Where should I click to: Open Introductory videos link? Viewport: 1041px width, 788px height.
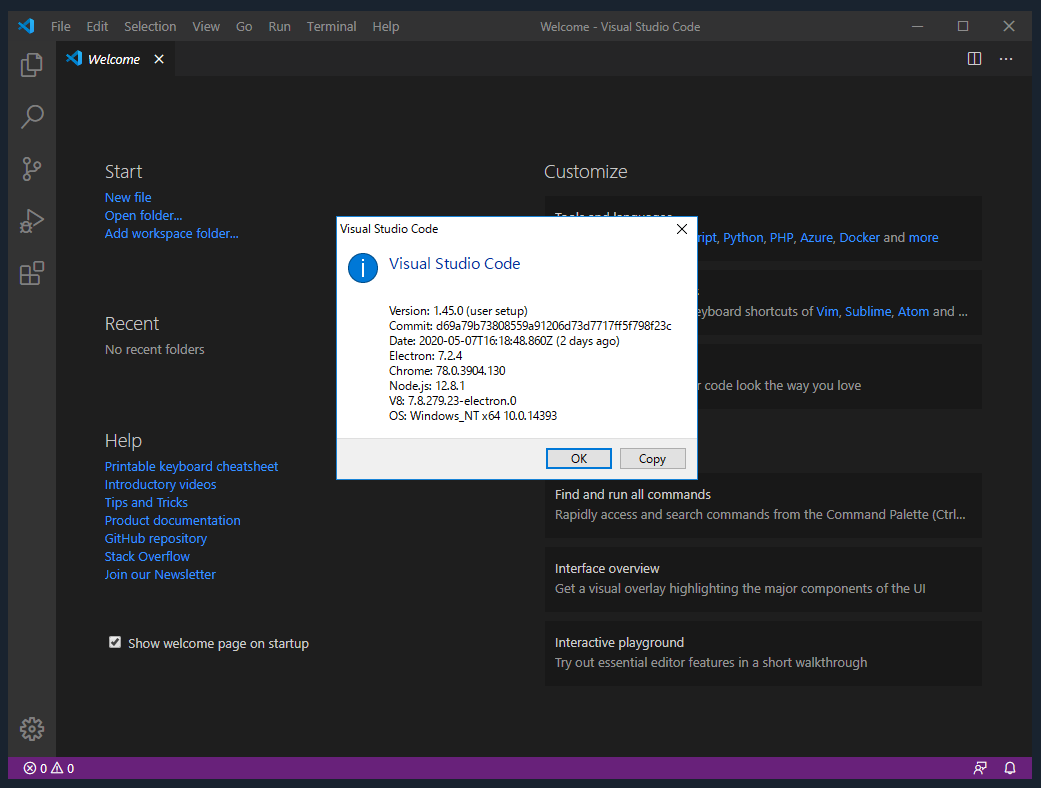(x=160, y=484)
